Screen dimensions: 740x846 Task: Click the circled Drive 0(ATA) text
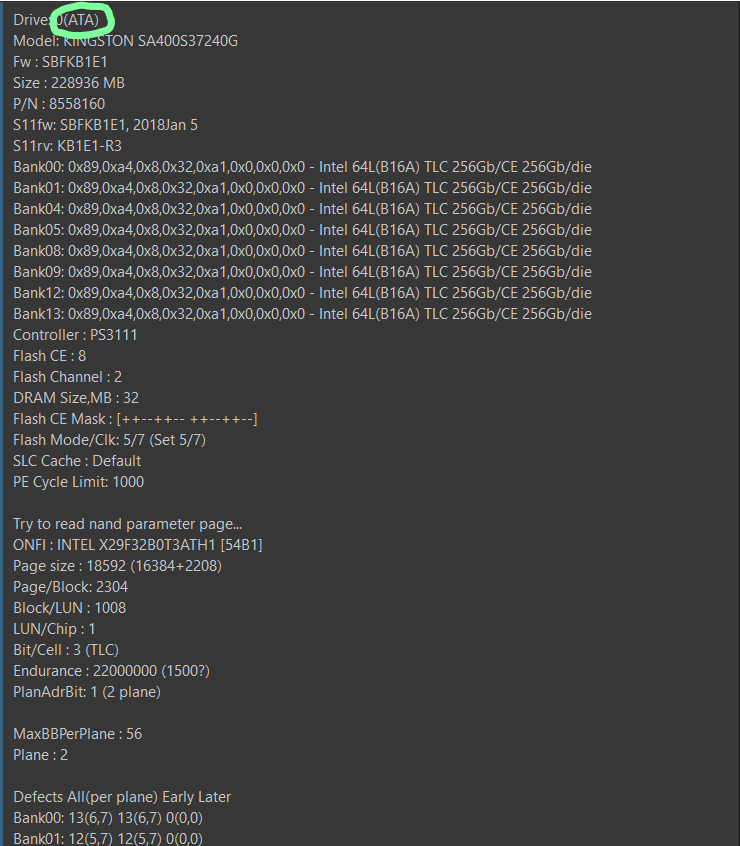pos(80,20)
